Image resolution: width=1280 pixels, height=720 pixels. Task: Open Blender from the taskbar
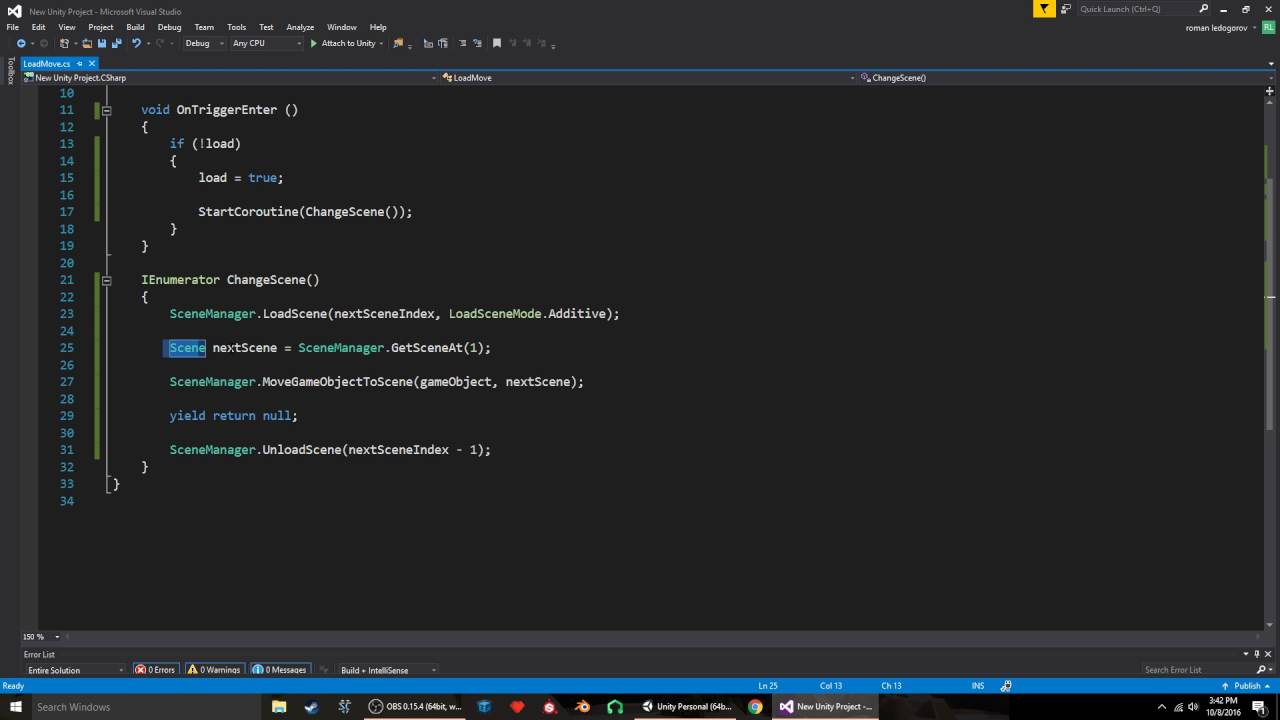click(x=582, y=706)
